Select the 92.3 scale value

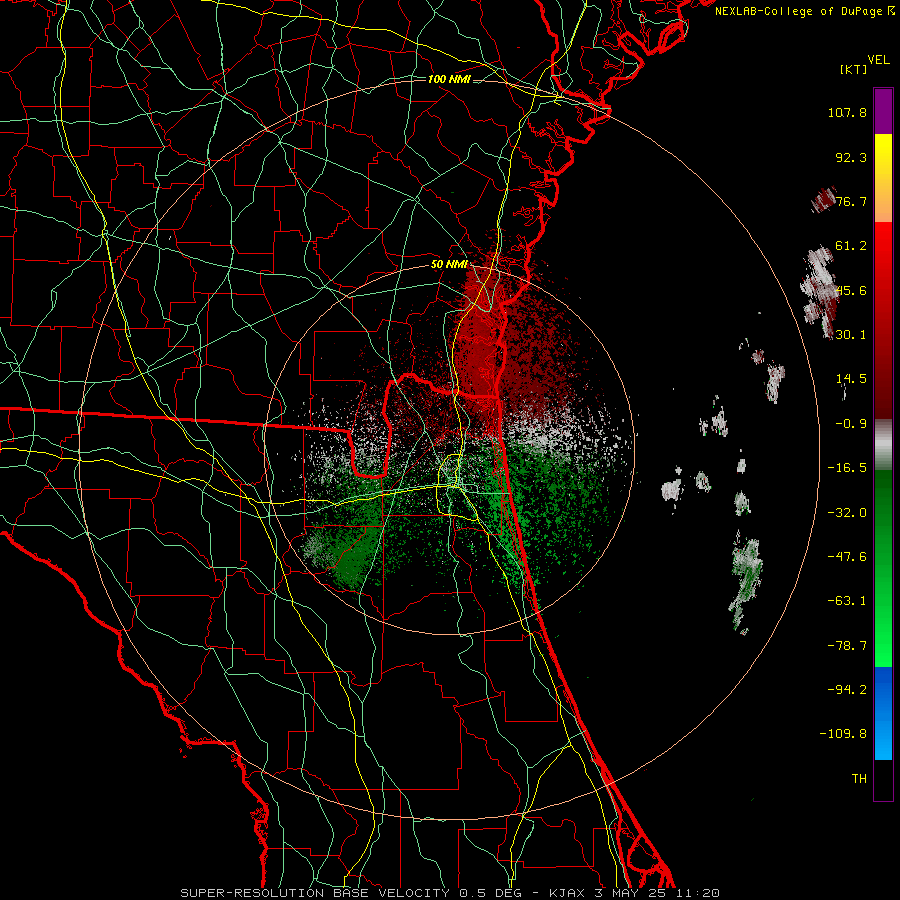tap(851, 157)
